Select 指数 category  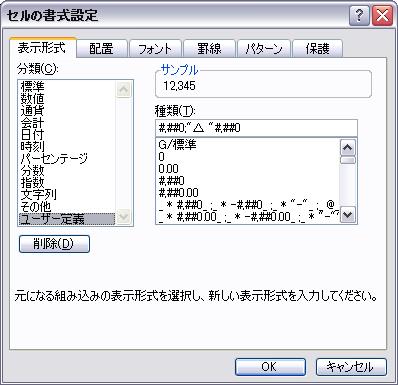pos(67,183)
